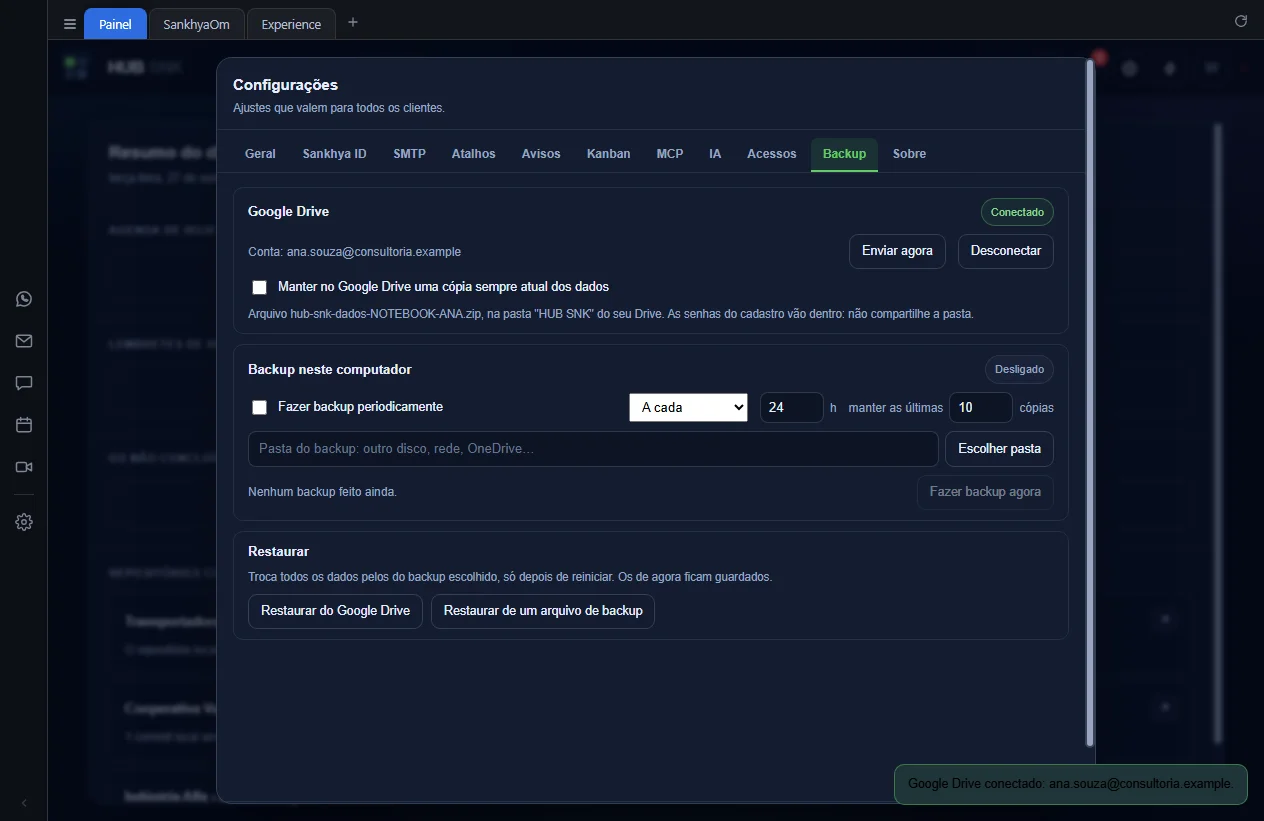Viewport: 1264px width, 821px height.
Task: Enable keeping a current copy on Google Drive
Action: (x=260, y=287)
